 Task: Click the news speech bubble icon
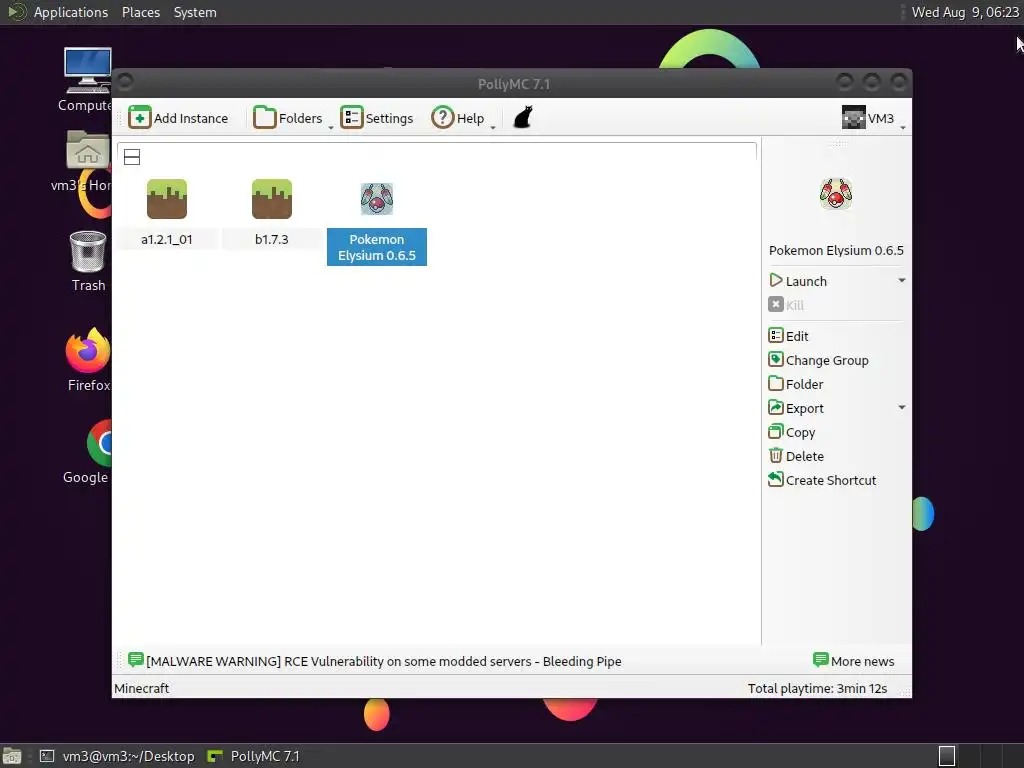[136, 660]
